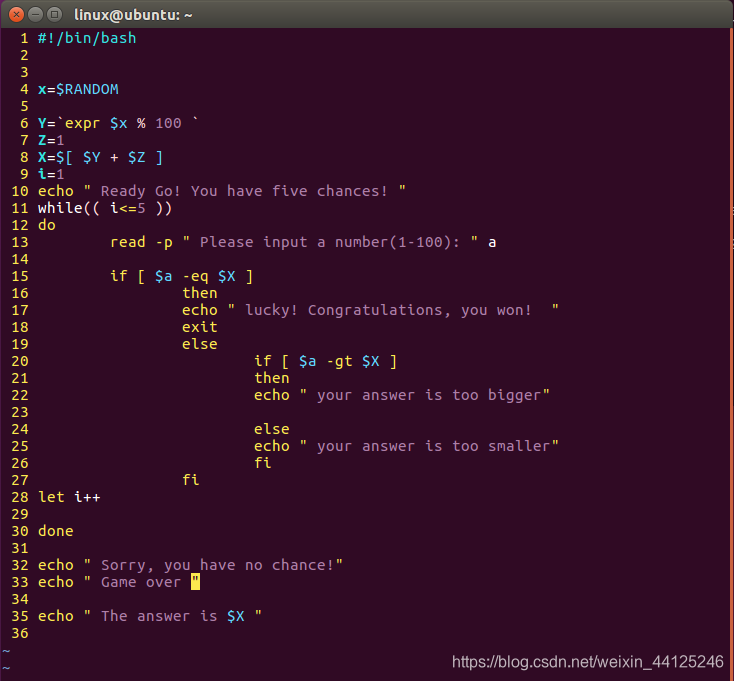Click the 'if [ $a -gt $X ]' condition
734x681 pixels.
pos(325,361)
